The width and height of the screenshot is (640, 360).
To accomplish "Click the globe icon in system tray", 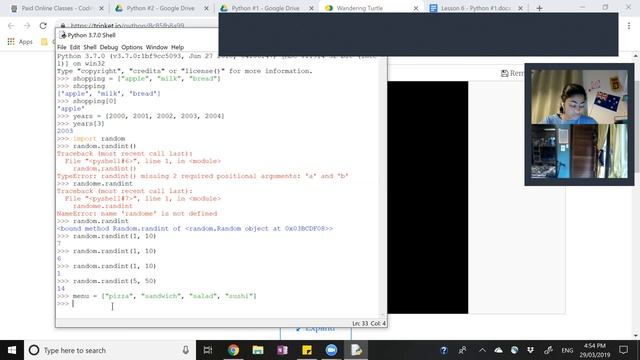I will [514, 350].
